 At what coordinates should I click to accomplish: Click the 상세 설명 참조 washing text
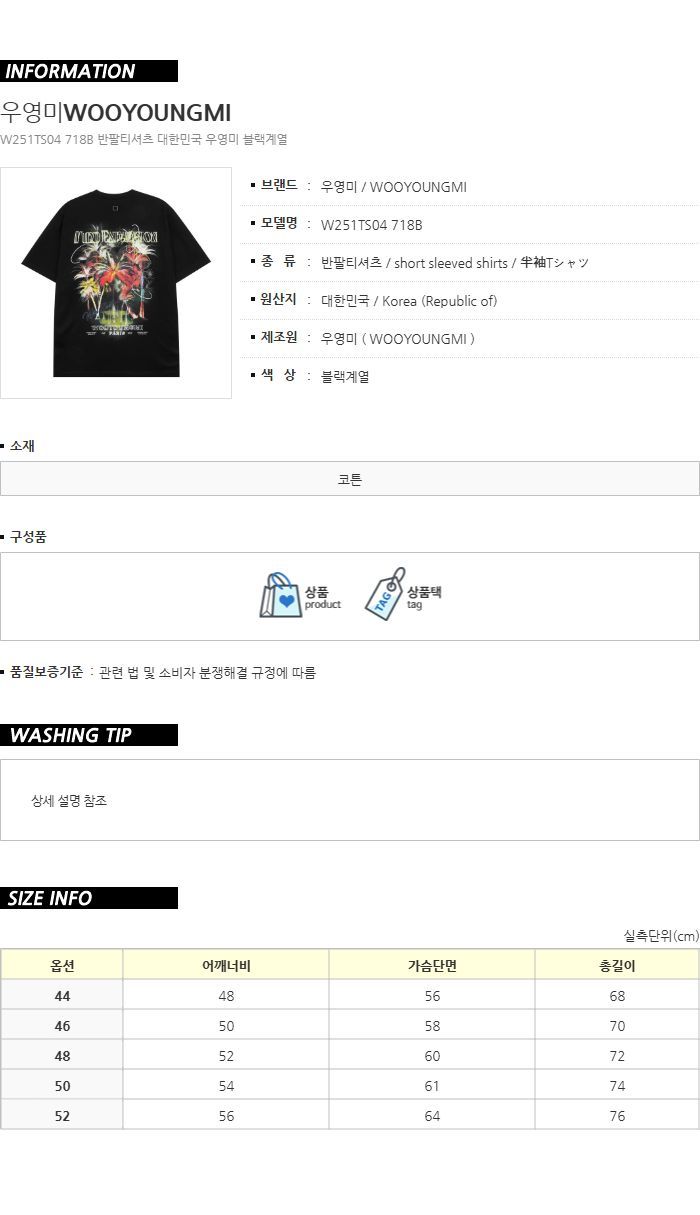69,801
